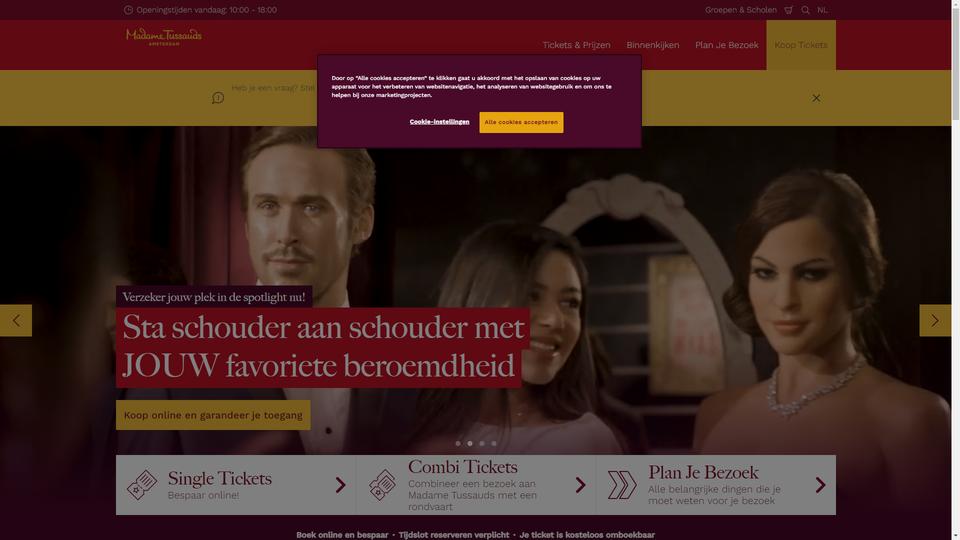Click the chat question bubble icon
The width and height of the screenshot is (960, 540).
(x=218, y=98)
